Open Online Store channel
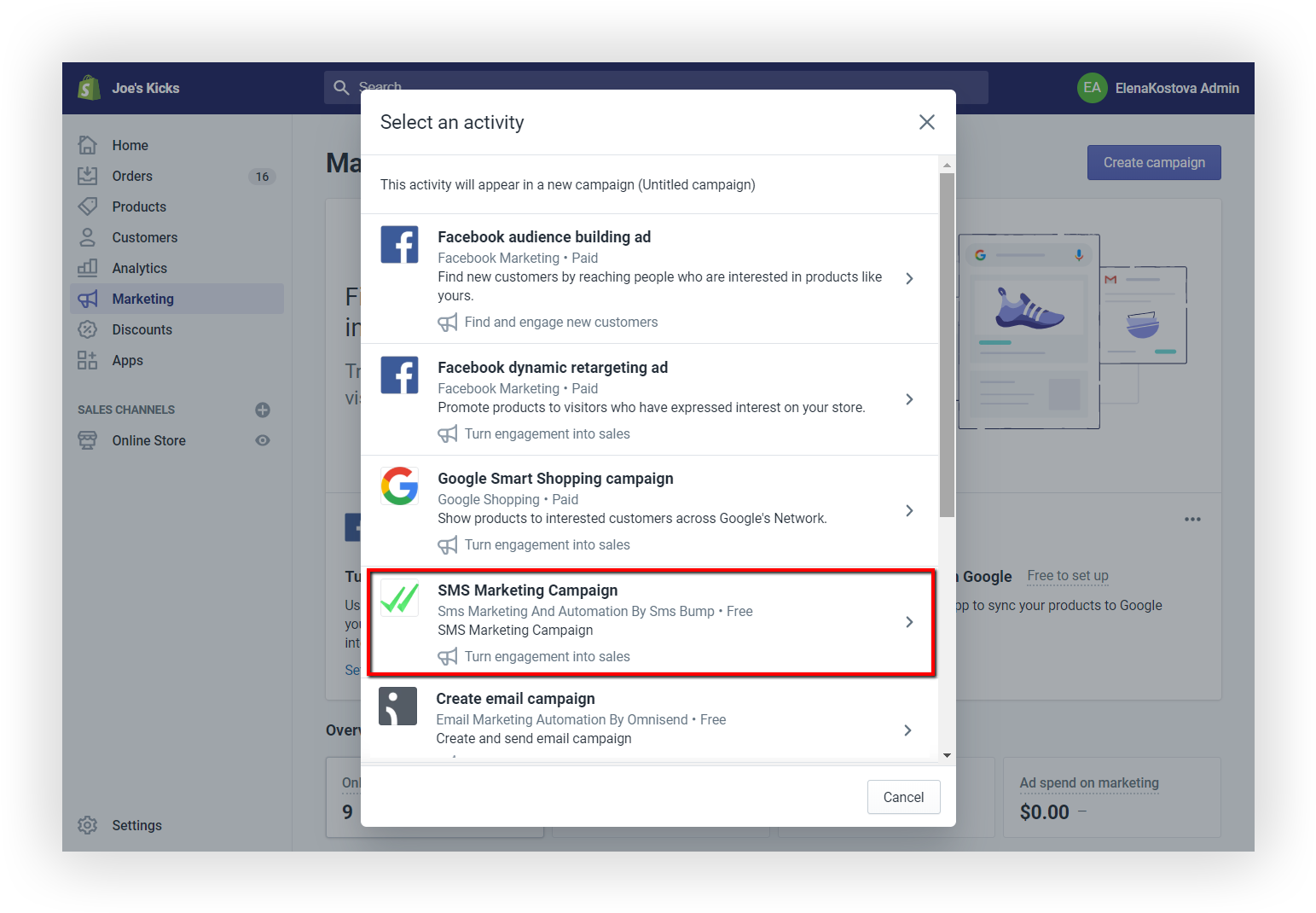The height and width of the screenshot is (913, 1316). (x=149, y=440)
